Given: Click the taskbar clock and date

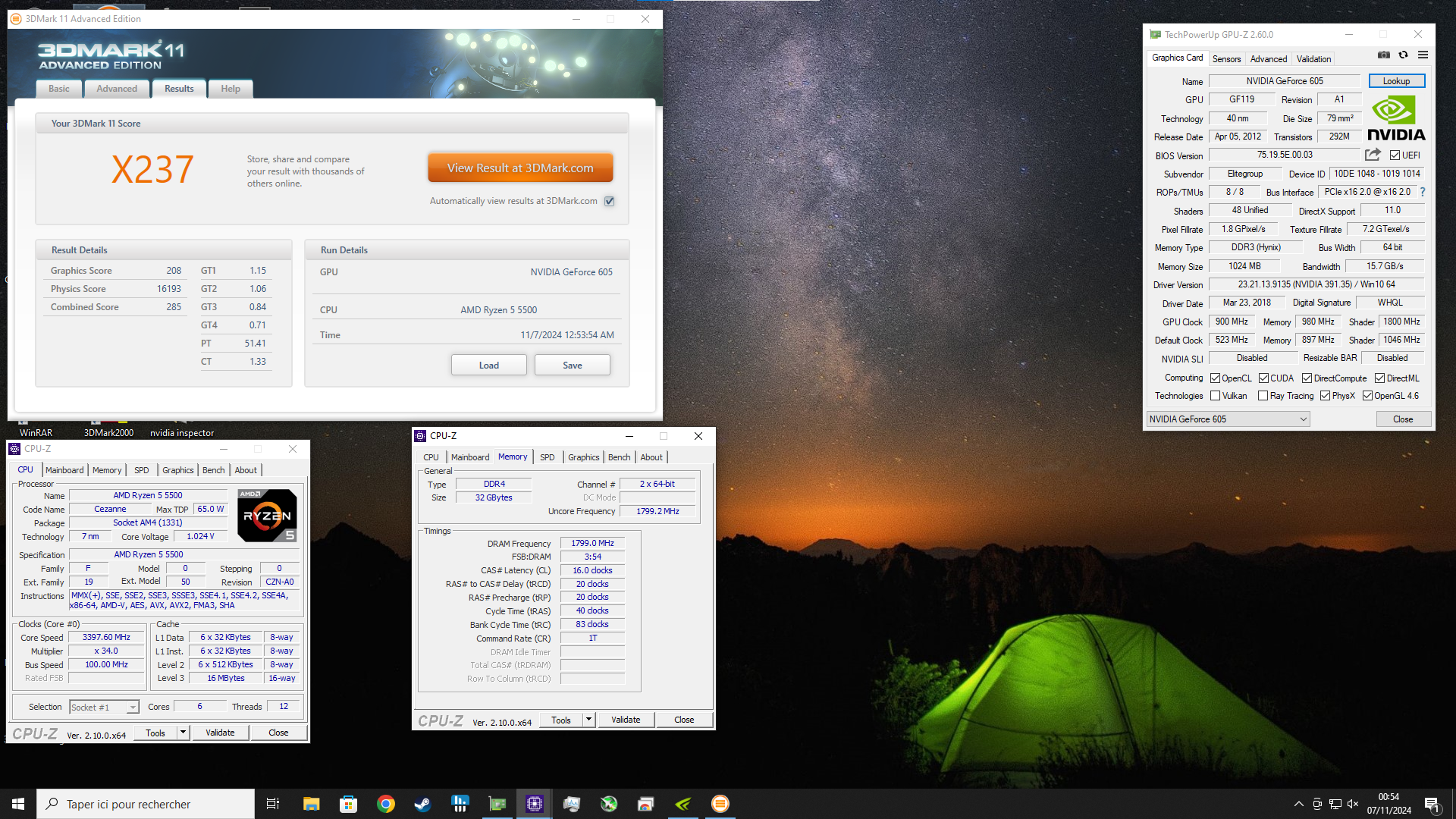Looking at the screenshot, I should click(1389, 804).
